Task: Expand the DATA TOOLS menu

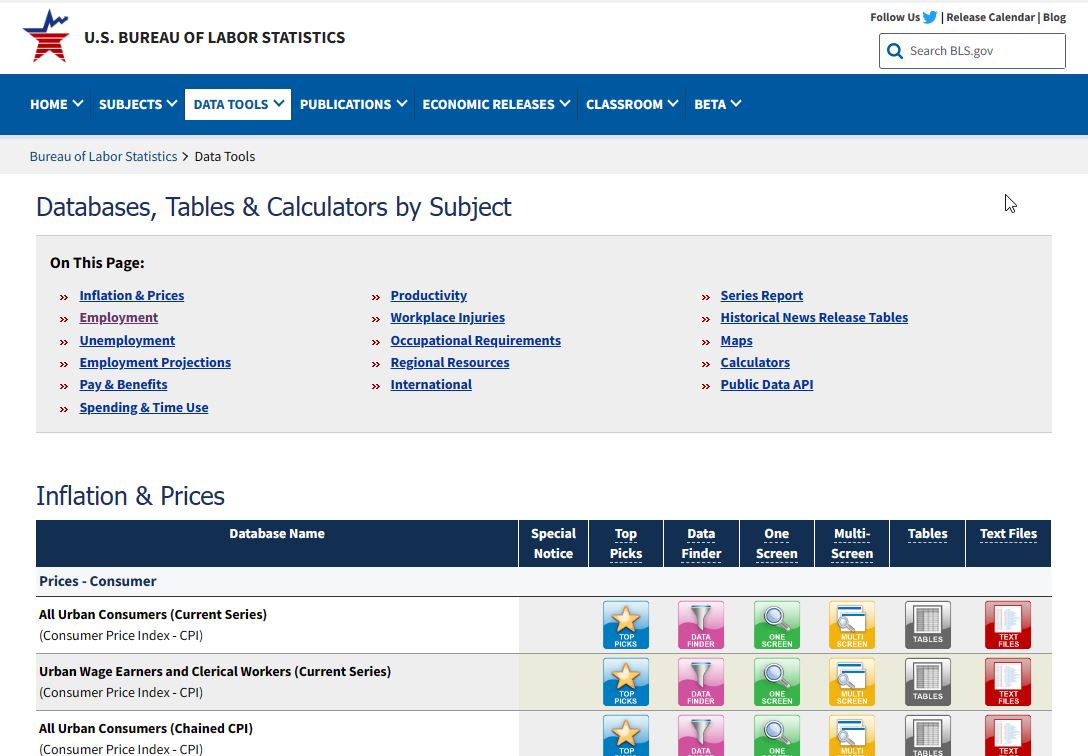Action: tap(238, 104)
